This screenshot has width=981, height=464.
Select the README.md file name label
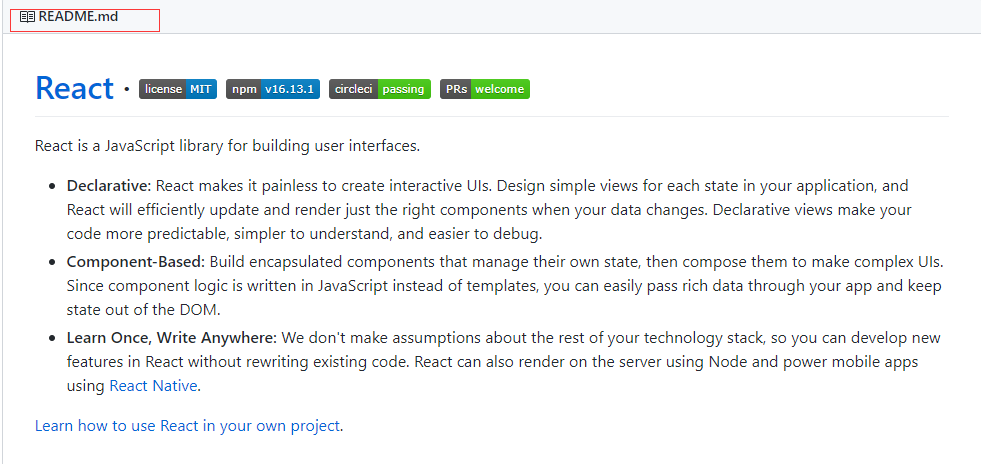78,17
